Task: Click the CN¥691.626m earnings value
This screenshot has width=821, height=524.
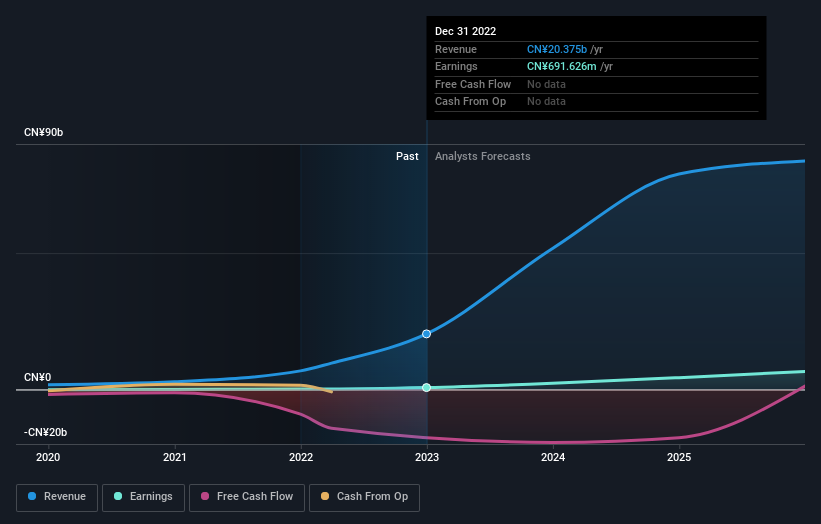Action: coord(561,66)
